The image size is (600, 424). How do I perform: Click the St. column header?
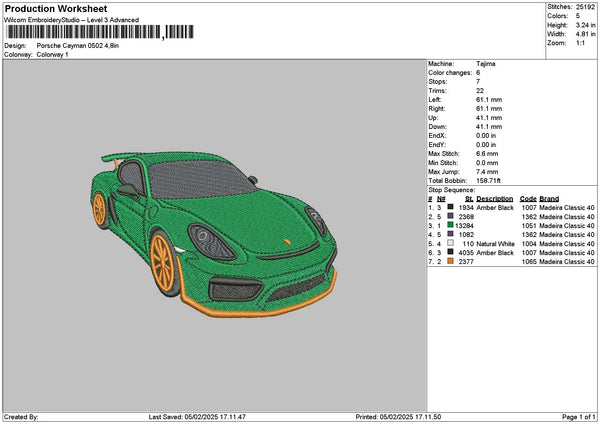tap(468, 198)
